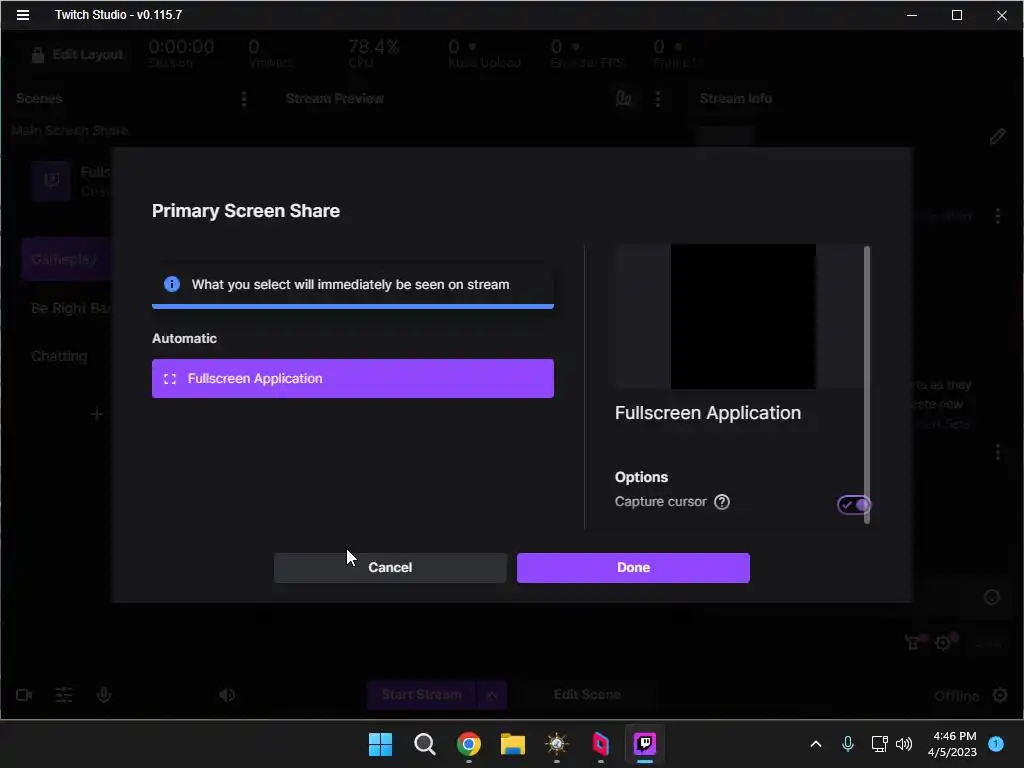This screenshot has width=1024, height=768.
Task: Open Google Chrome from taskbar
Action: pyautogui.click(x=469, y=744)
